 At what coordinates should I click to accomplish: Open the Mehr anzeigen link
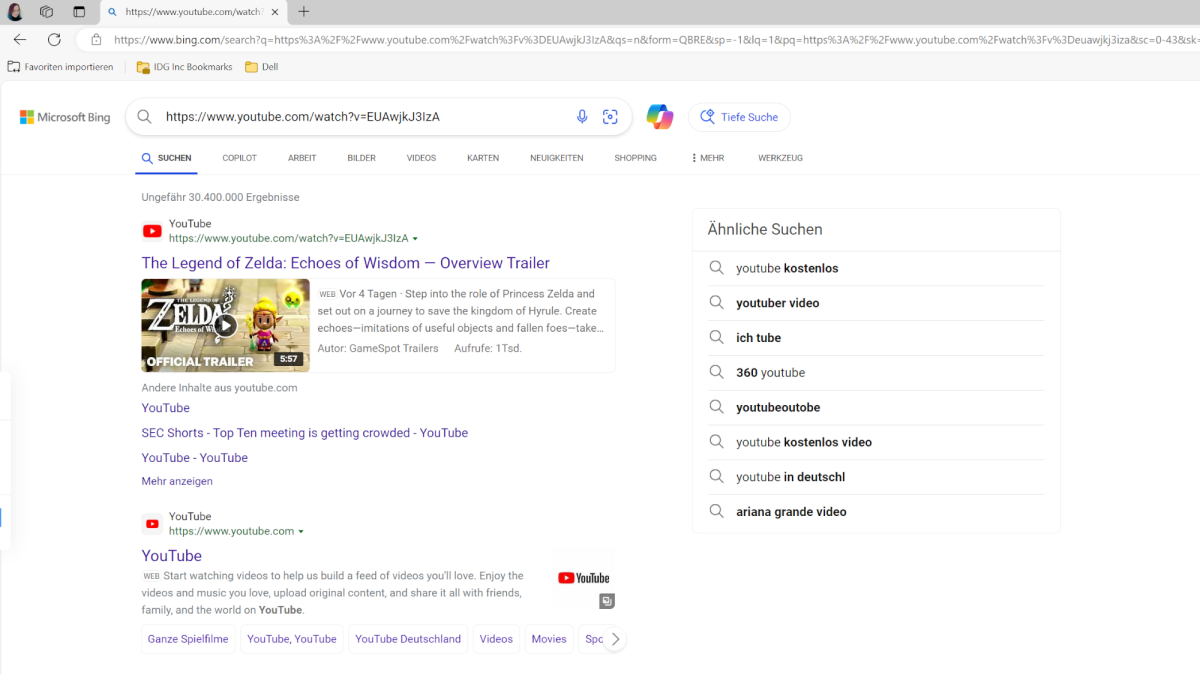177,481
